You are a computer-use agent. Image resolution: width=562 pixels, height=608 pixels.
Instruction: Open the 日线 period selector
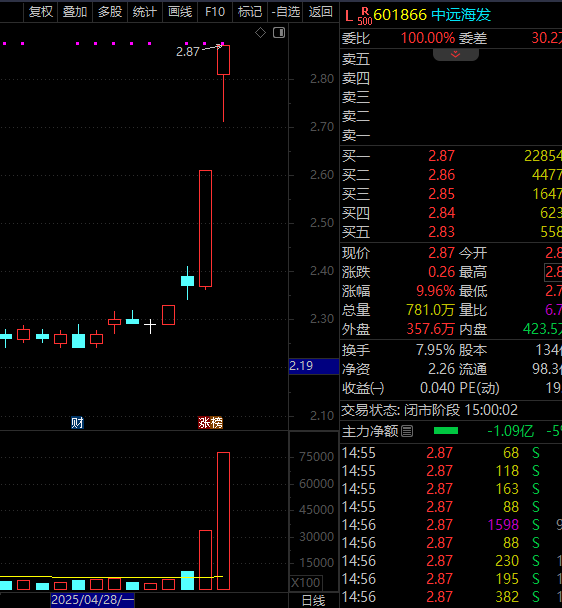tap(313, 601)
